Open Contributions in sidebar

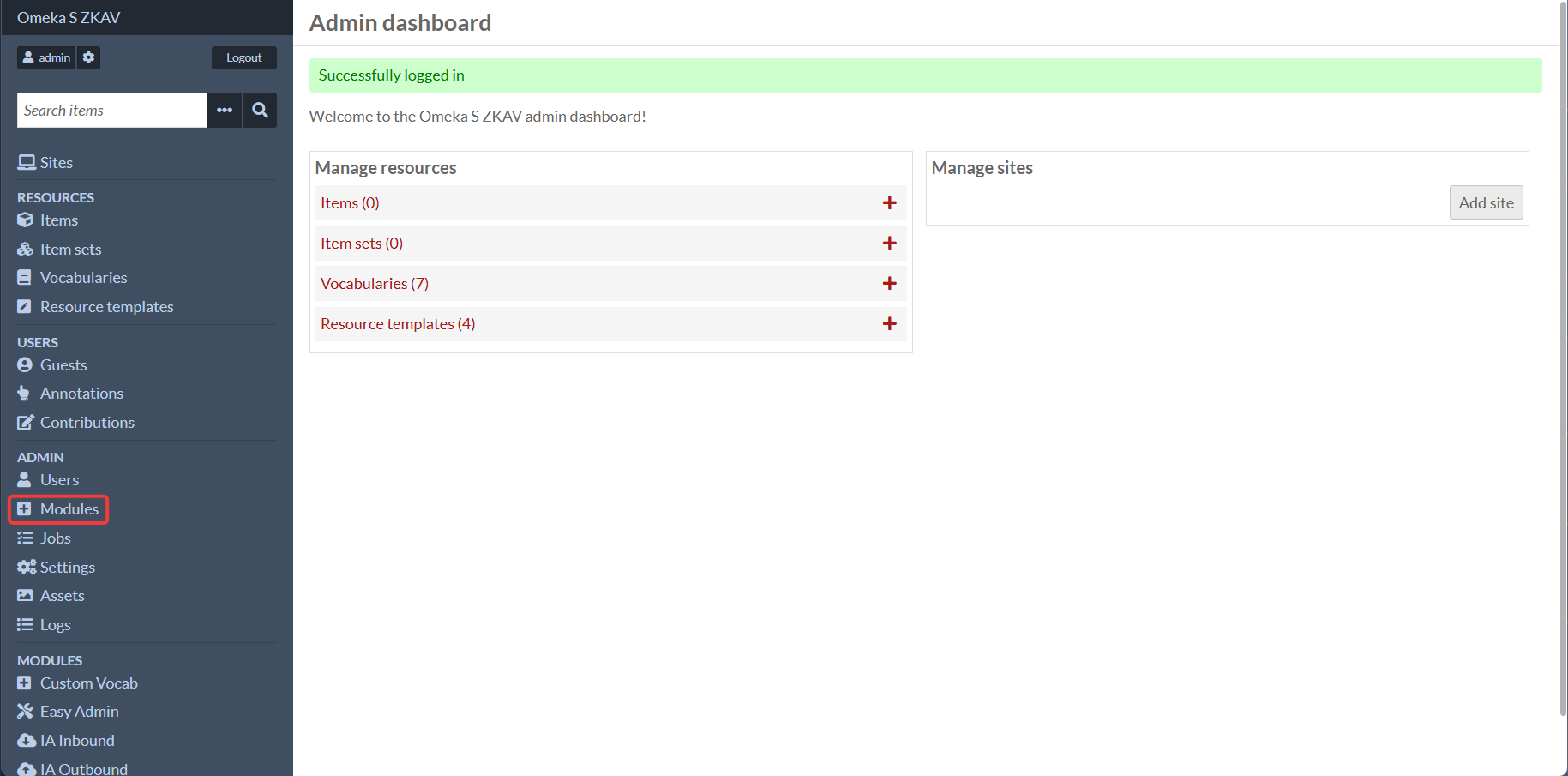click(87, 423)
